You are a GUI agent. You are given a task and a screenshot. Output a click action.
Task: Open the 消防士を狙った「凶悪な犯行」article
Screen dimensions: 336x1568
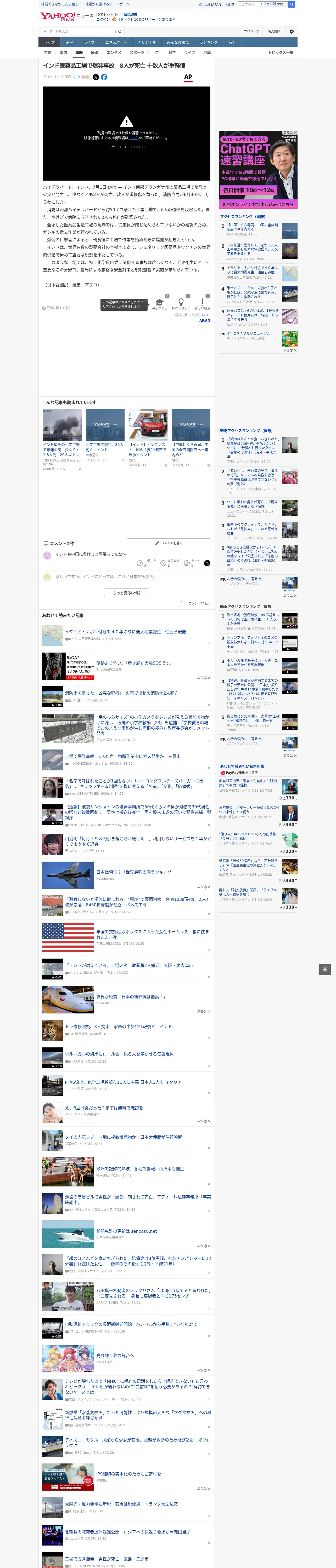[122, 693]
